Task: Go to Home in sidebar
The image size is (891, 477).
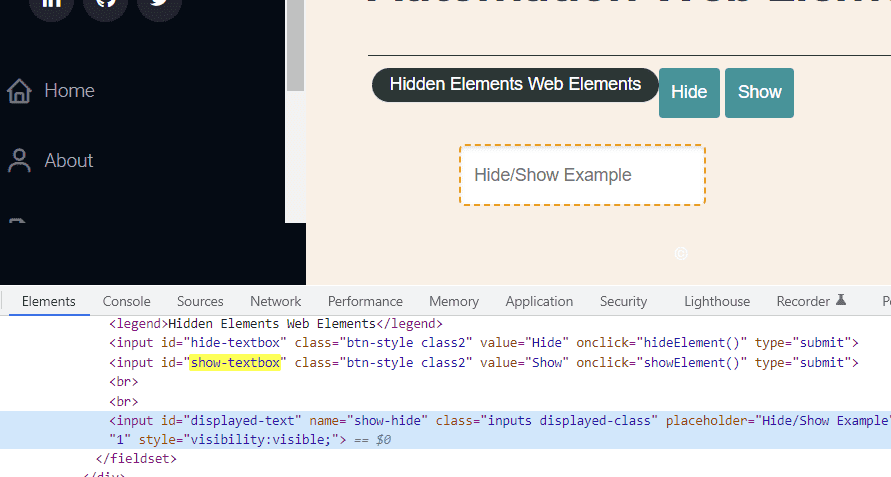Action: pos(69,91)
